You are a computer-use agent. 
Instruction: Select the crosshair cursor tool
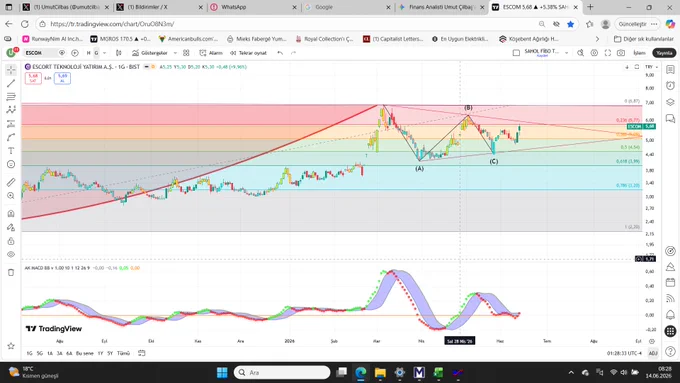(11, 70)
